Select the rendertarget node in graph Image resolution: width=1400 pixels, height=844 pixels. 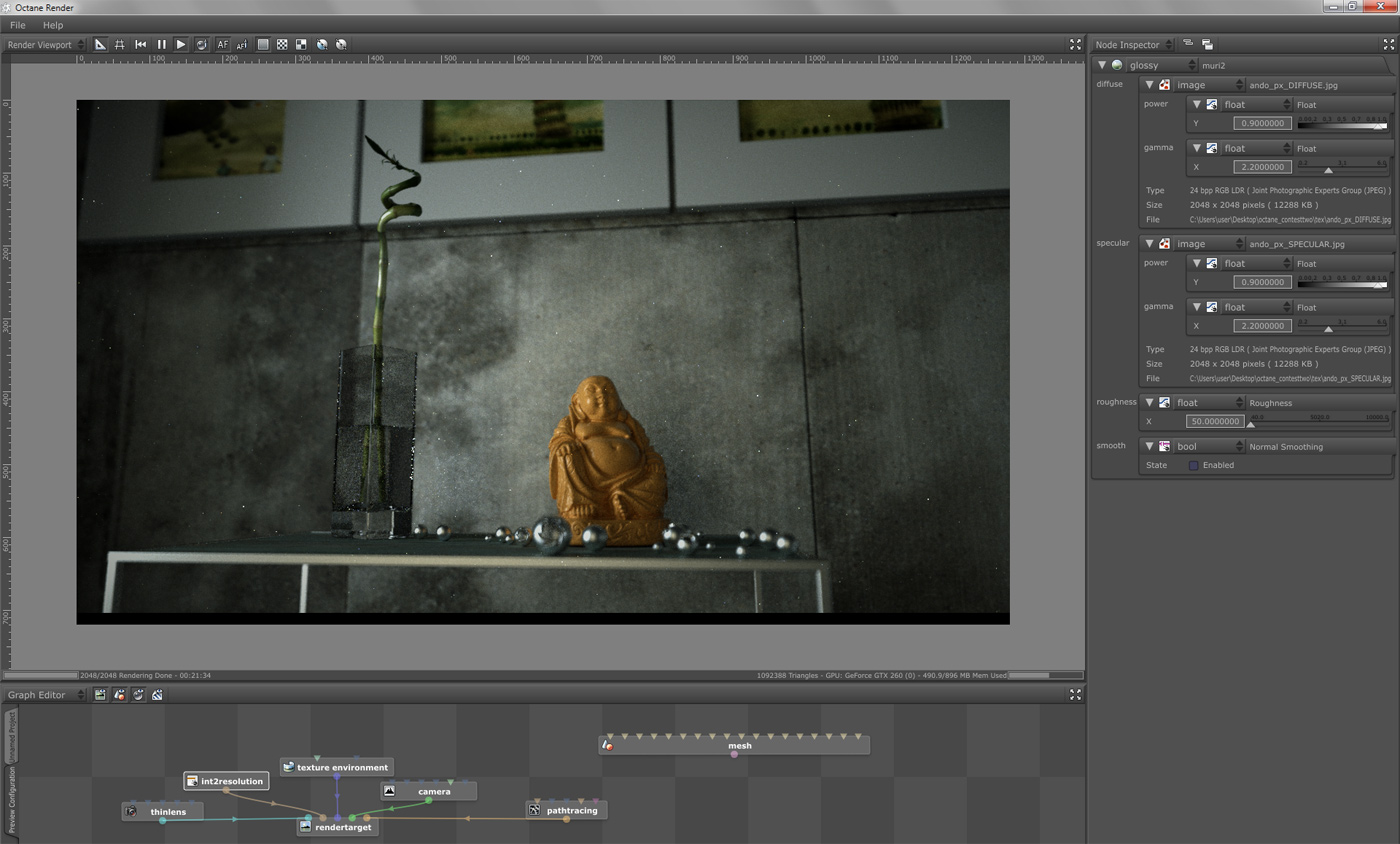pyautogui.click(x=342, y=827)
